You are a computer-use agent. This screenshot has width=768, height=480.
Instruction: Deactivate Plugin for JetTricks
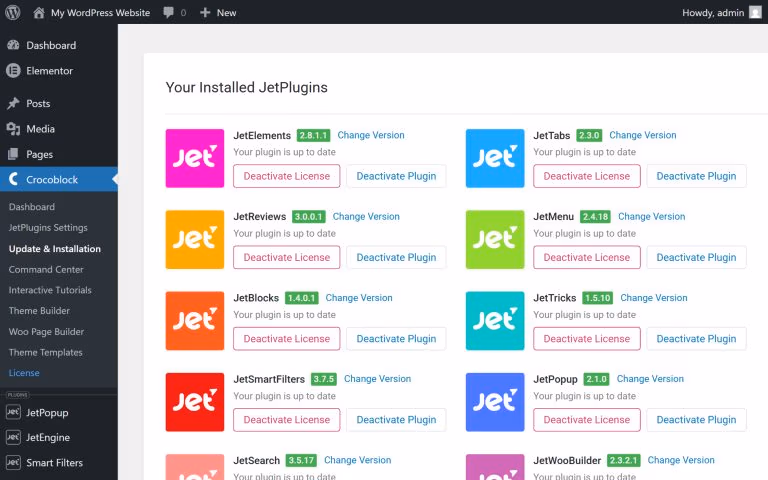pos(696,338)
